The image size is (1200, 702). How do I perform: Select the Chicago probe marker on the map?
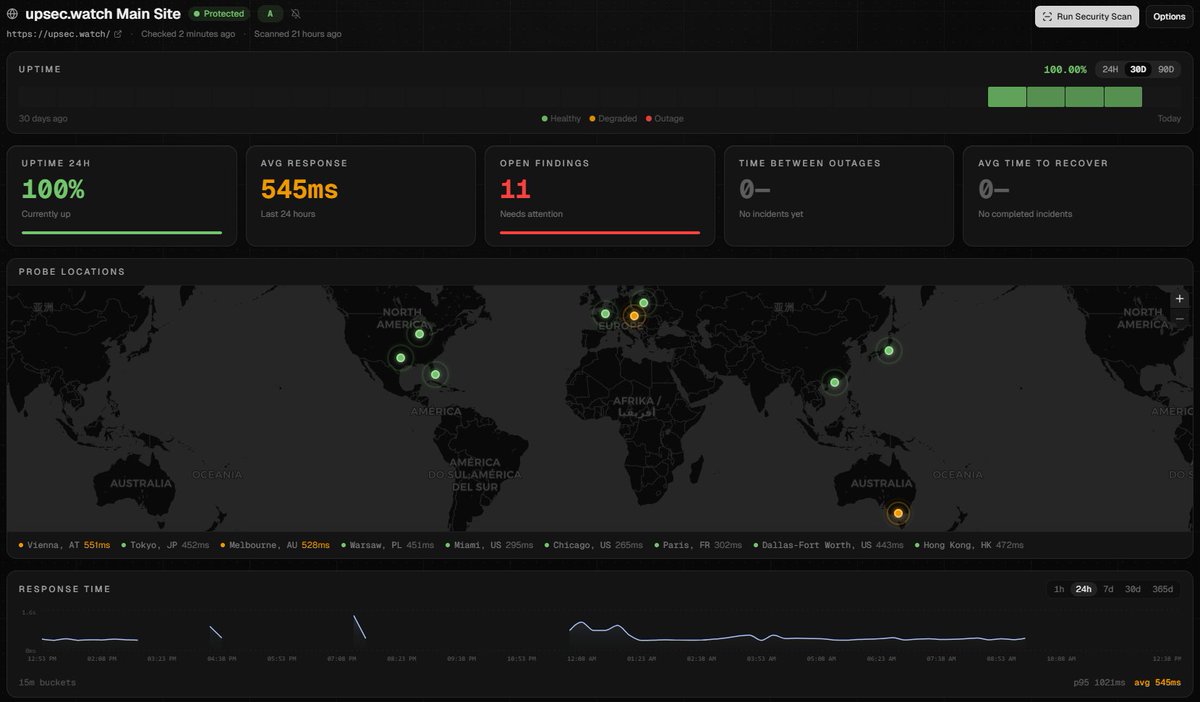pyautogui.click(x=420, y=334)
